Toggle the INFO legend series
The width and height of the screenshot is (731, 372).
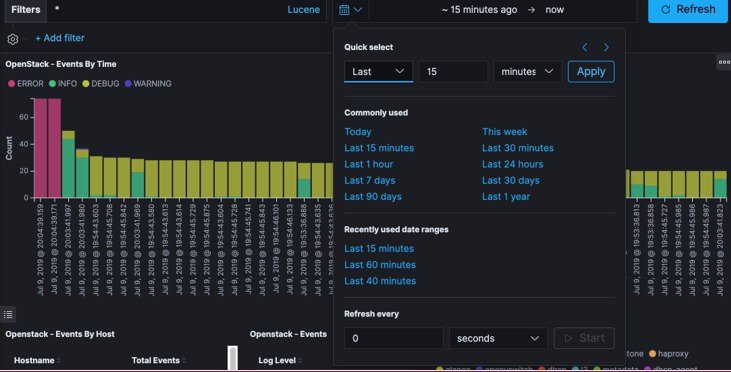click(x=63, y=83)
